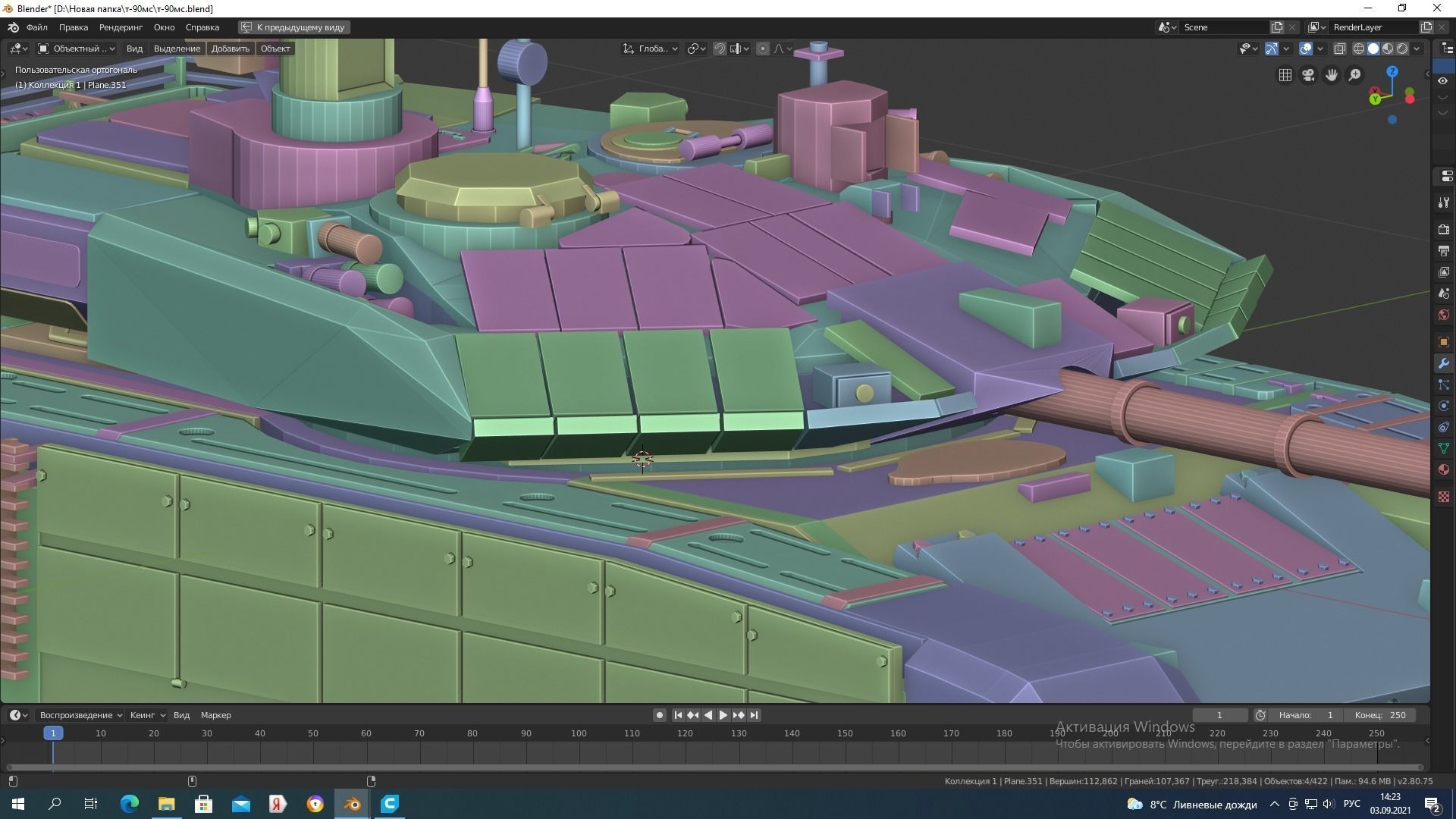Click the К предыдущему виду button
The image size is (1456, 819).
coord(293,27)
